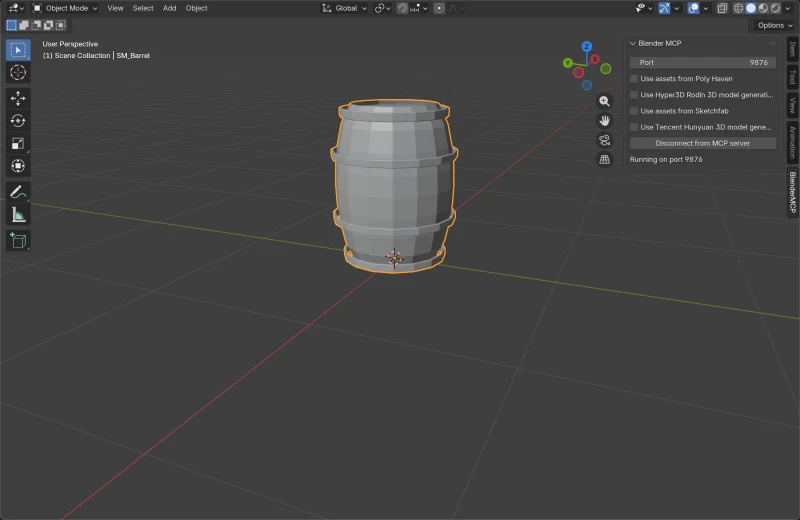Click the pan hand viewport icon
The width and height of the screenshot is (800, 520).
click(x=604, y=120)
